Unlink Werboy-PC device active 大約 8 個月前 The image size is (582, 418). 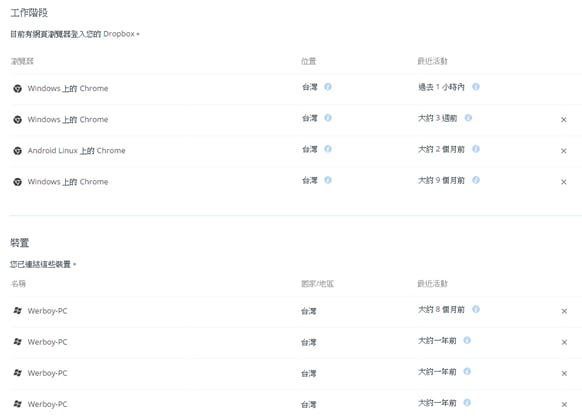click(x=564, y=311)
